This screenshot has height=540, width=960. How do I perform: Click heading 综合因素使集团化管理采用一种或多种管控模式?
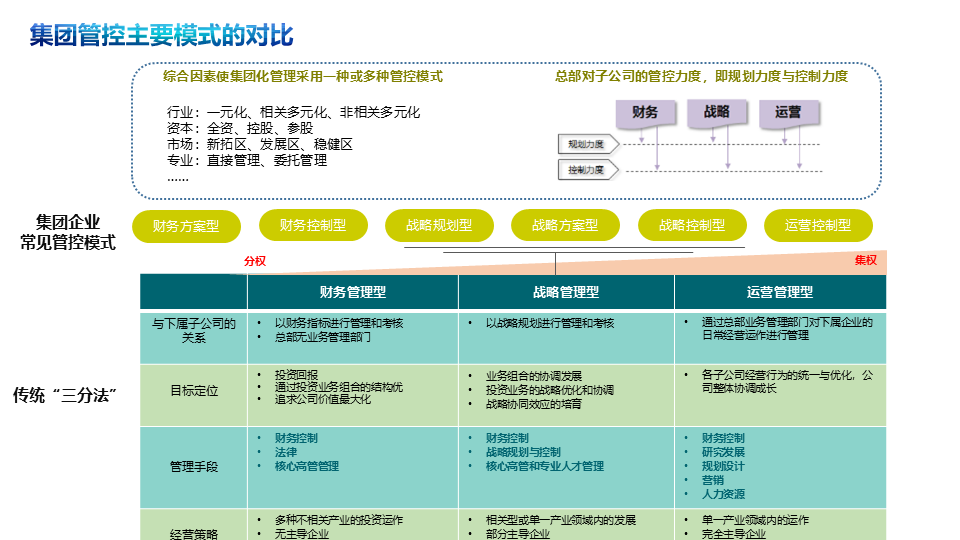coord(302,77)
